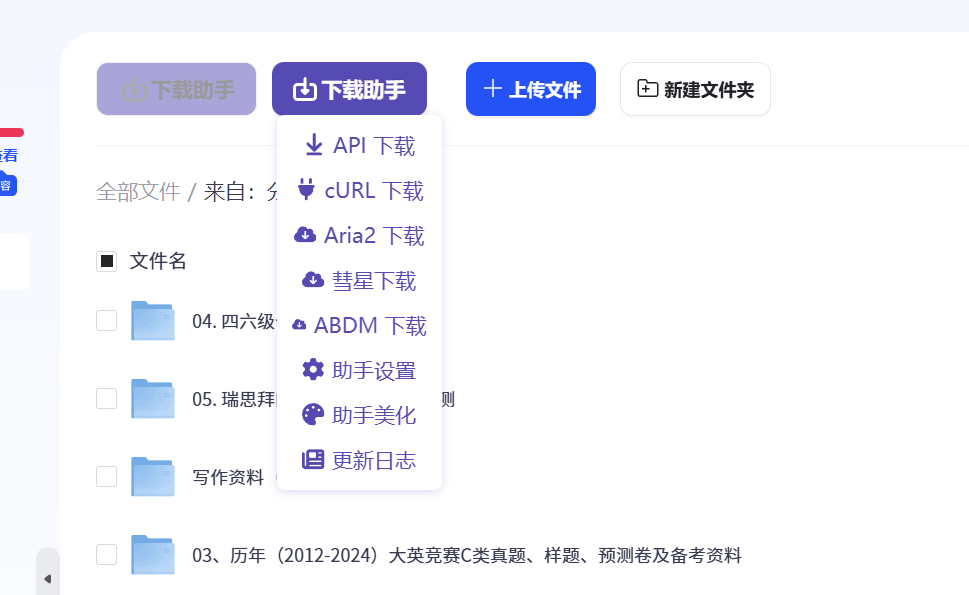
Task: Click the palette icon for 助手美化
Action: (313, 415)
